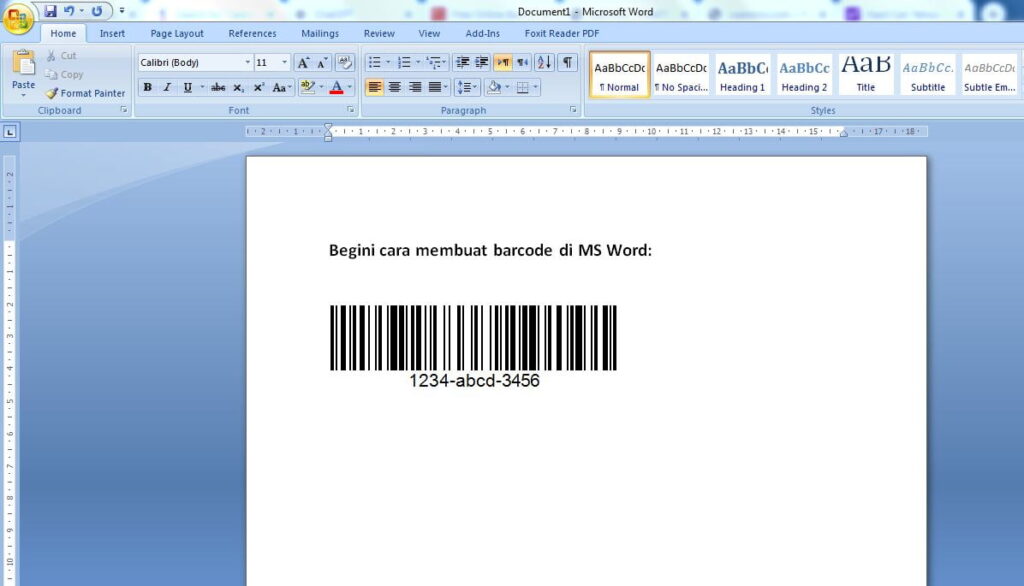Apply text highlight color

pos(308,87)
